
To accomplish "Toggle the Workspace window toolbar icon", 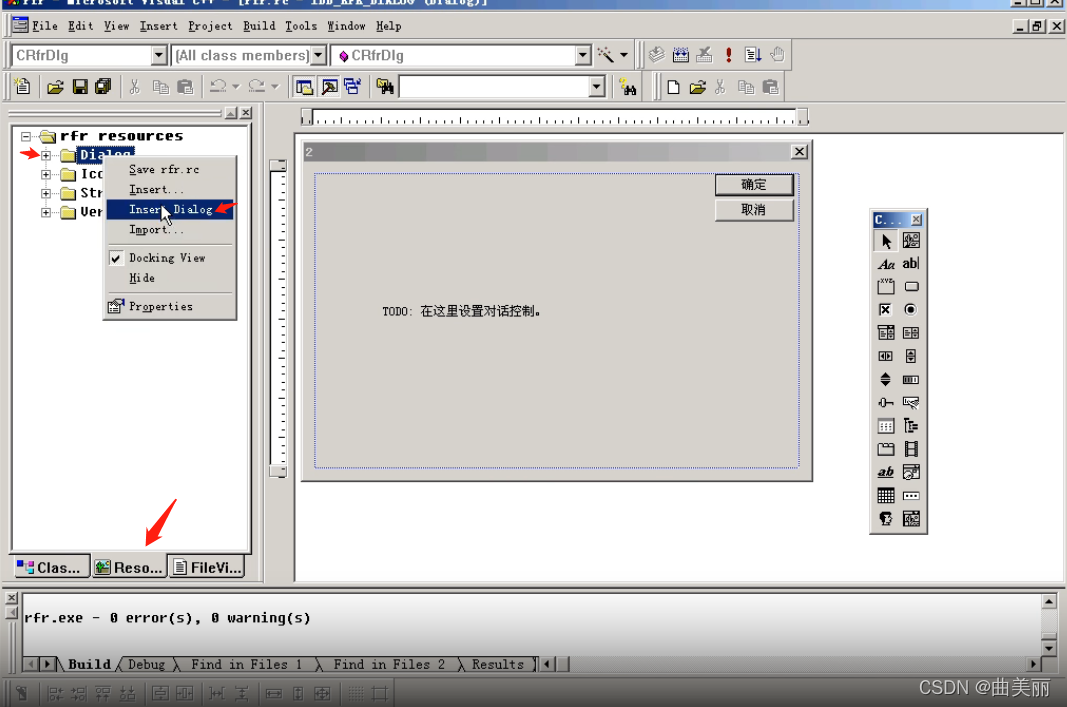I will pyautogui.click(x=304, y=86).
